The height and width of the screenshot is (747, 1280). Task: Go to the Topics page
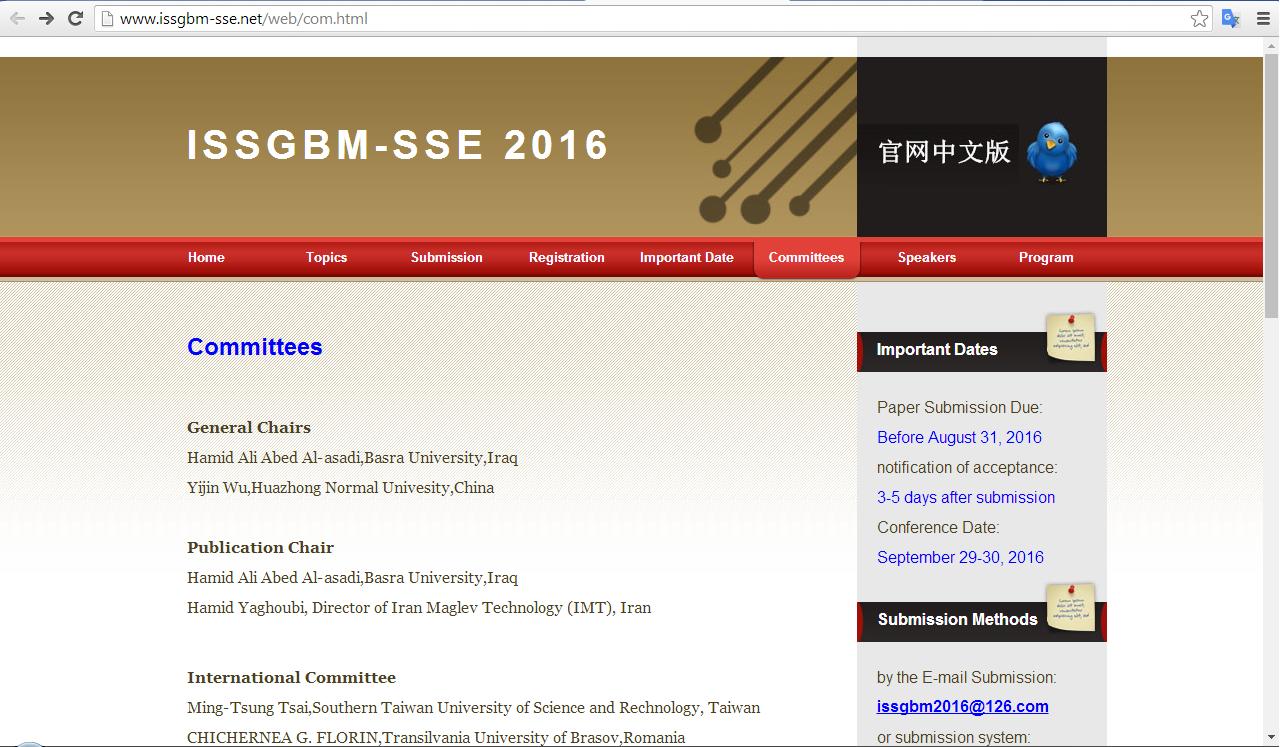click(326, 257)
